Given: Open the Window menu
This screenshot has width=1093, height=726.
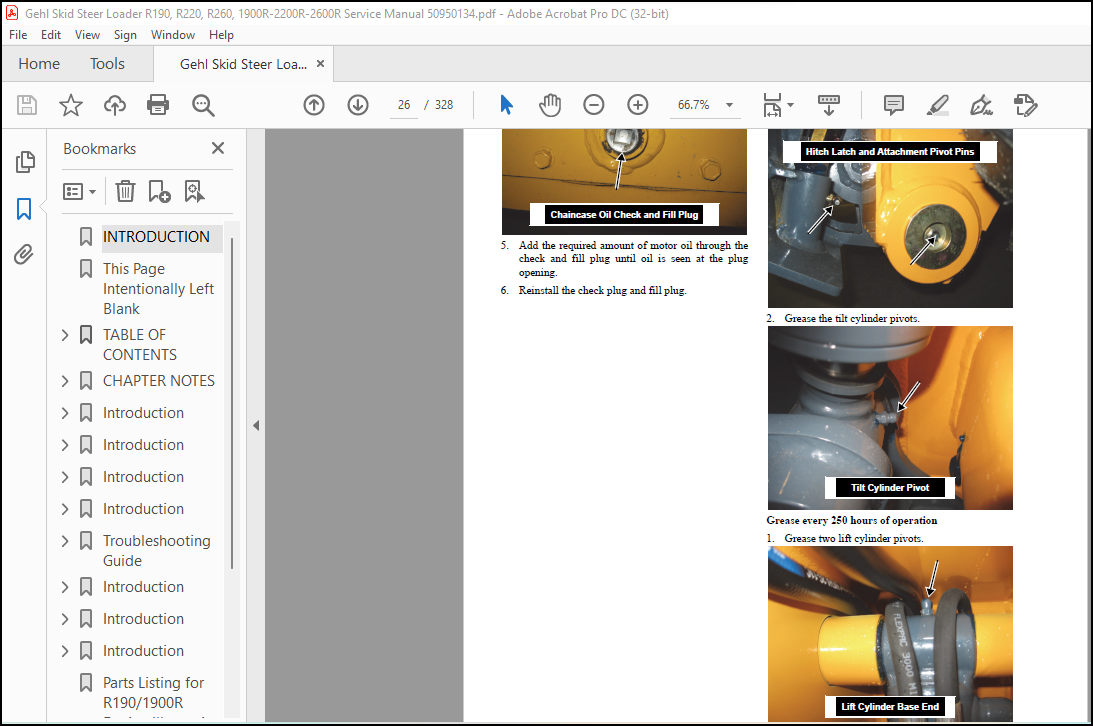Looking at the screenshot, I should [173, 35].
